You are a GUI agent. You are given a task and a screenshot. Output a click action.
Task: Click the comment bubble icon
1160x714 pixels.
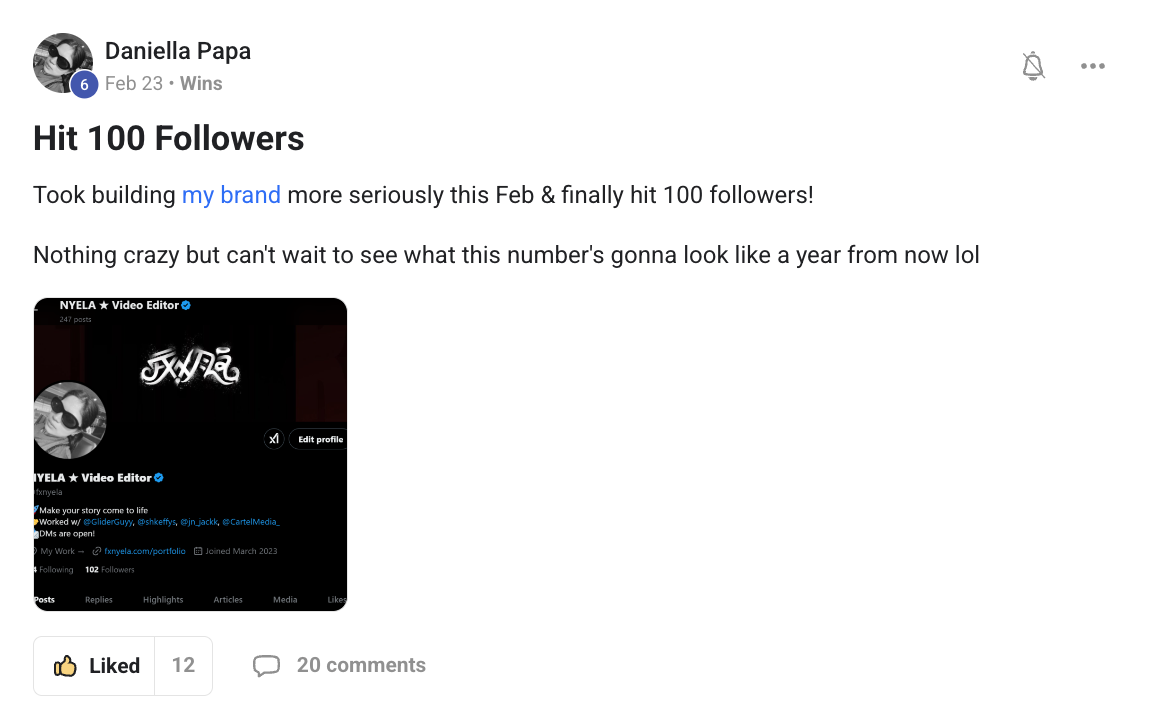tap(266, 666)
